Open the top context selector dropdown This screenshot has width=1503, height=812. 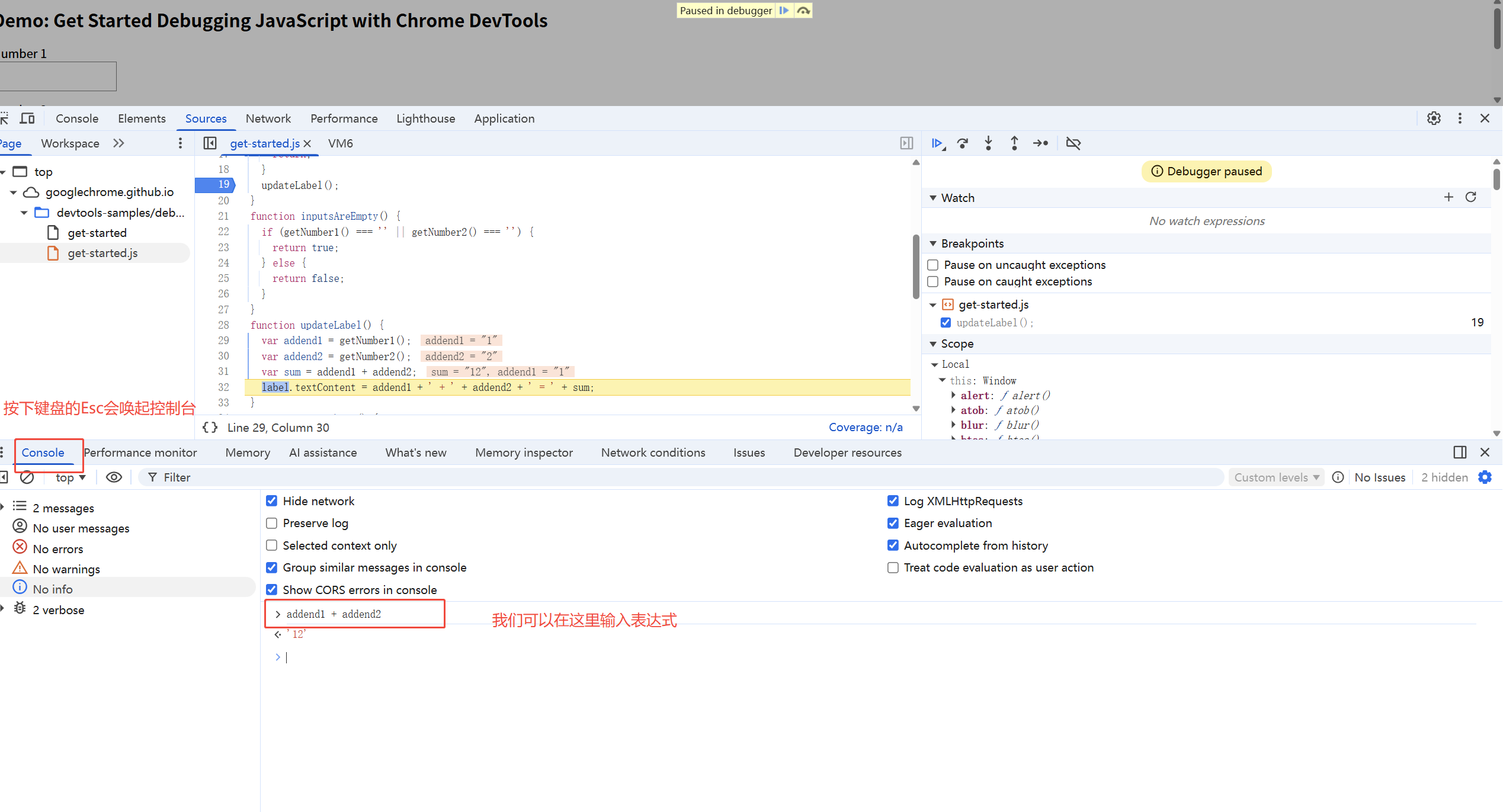[70, 477]
